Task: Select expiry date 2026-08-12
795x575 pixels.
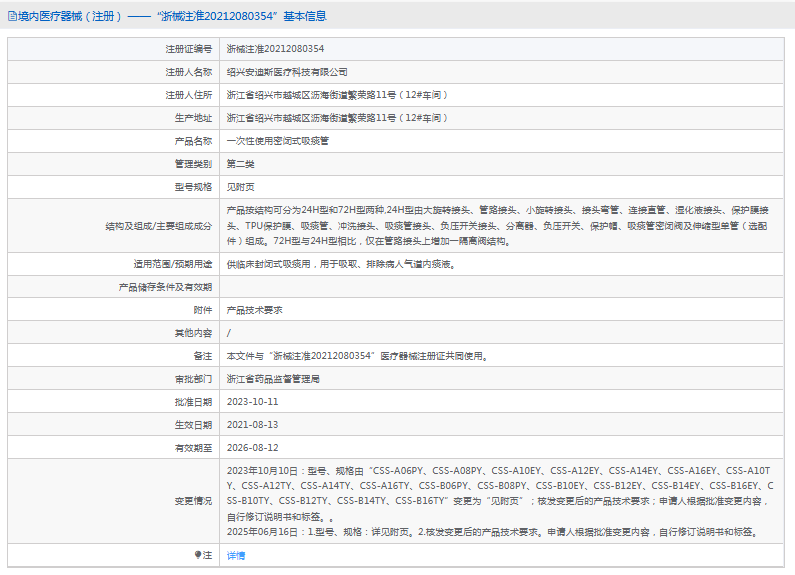Action: [252, 448]
